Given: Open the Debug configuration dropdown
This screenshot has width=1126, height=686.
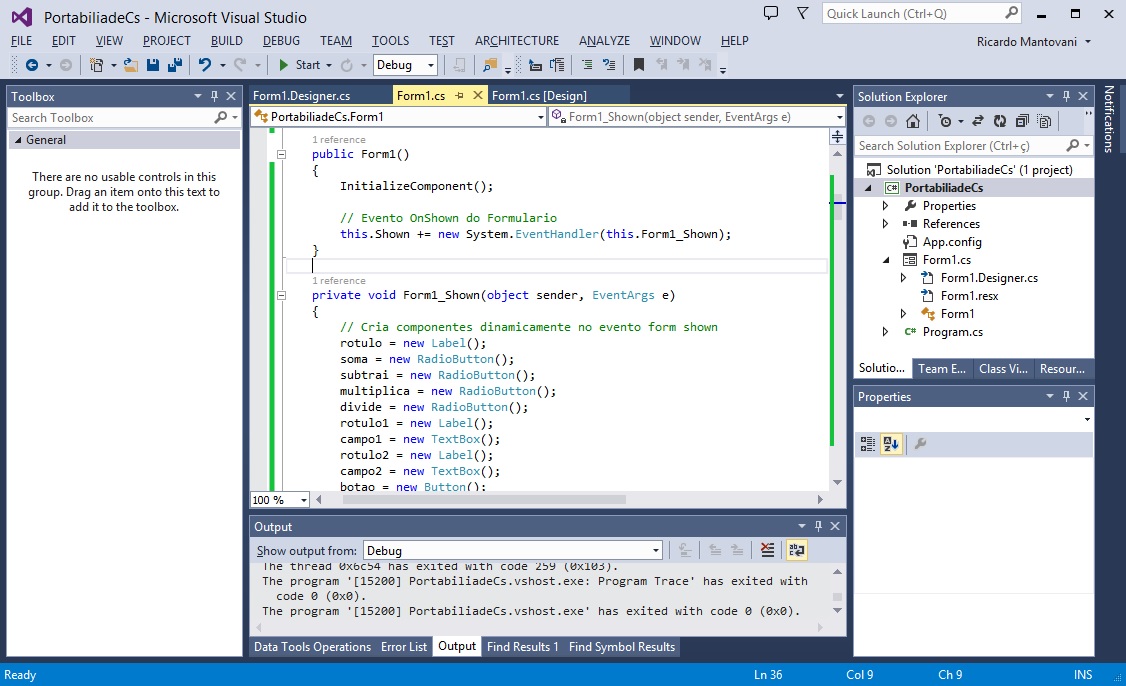Looking at the screenshot, I should point(405,65).
